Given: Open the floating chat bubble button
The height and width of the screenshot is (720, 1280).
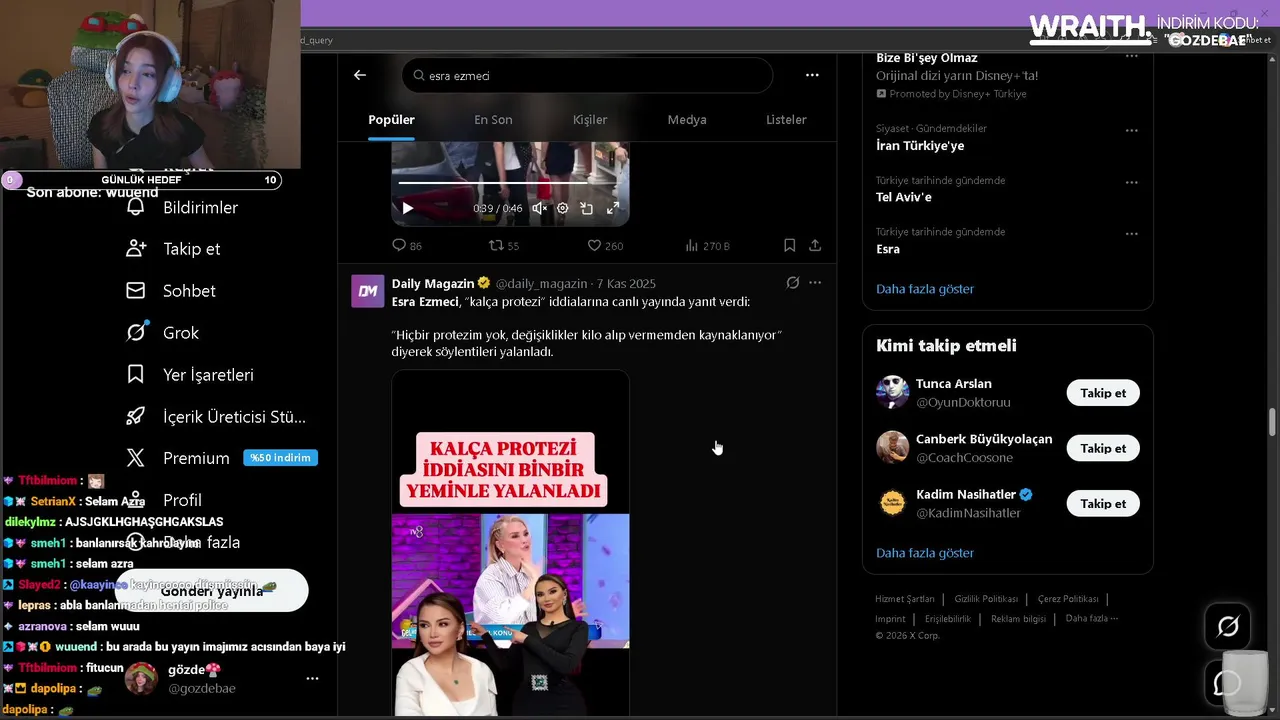Looking at the screenshot, I should (x=1228, y=683).
